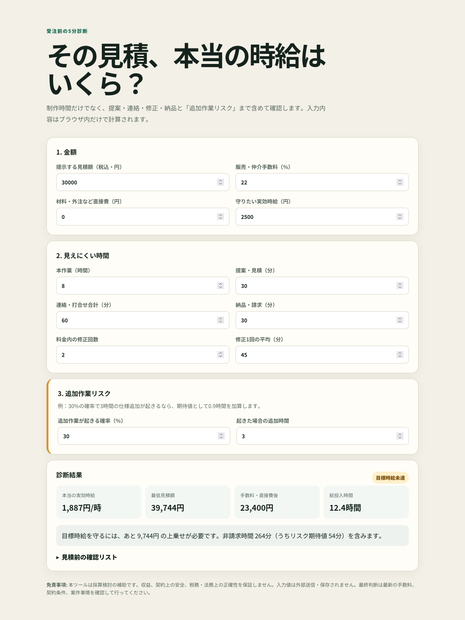
Task: Click the stepper in the estimate amount field
Action: [221, 182]
